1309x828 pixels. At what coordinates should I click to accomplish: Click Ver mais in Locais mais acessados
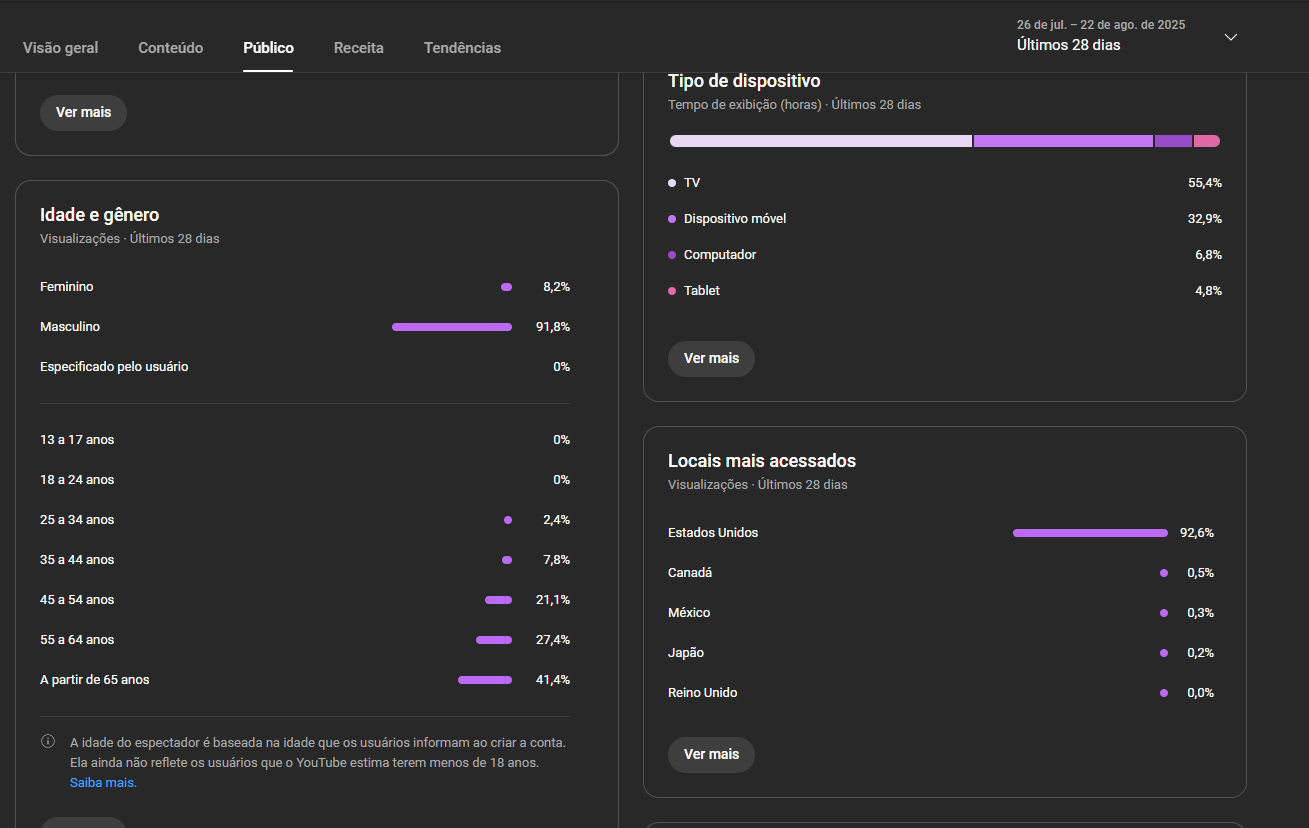711,754
